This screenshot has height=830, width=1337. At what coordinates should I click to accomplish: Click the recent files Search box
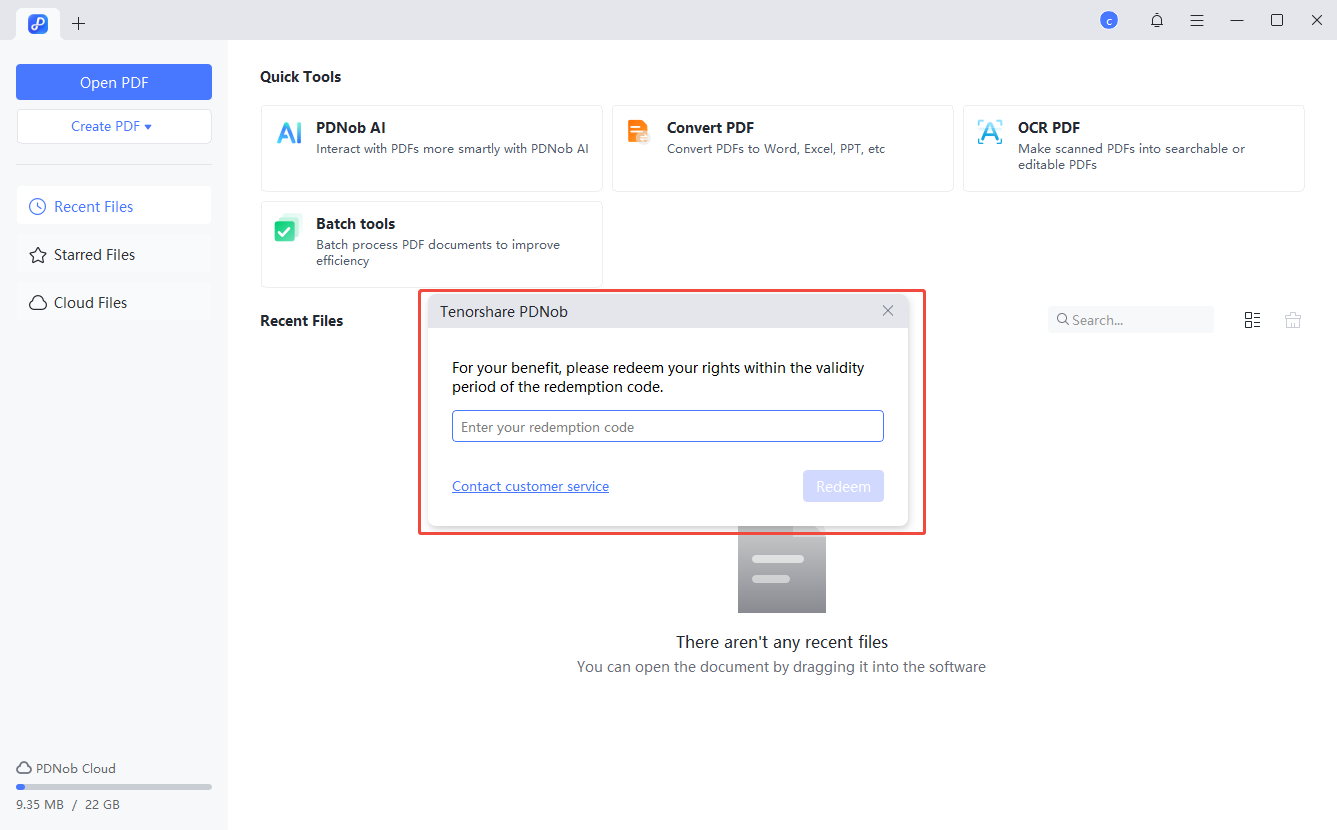1131,320
